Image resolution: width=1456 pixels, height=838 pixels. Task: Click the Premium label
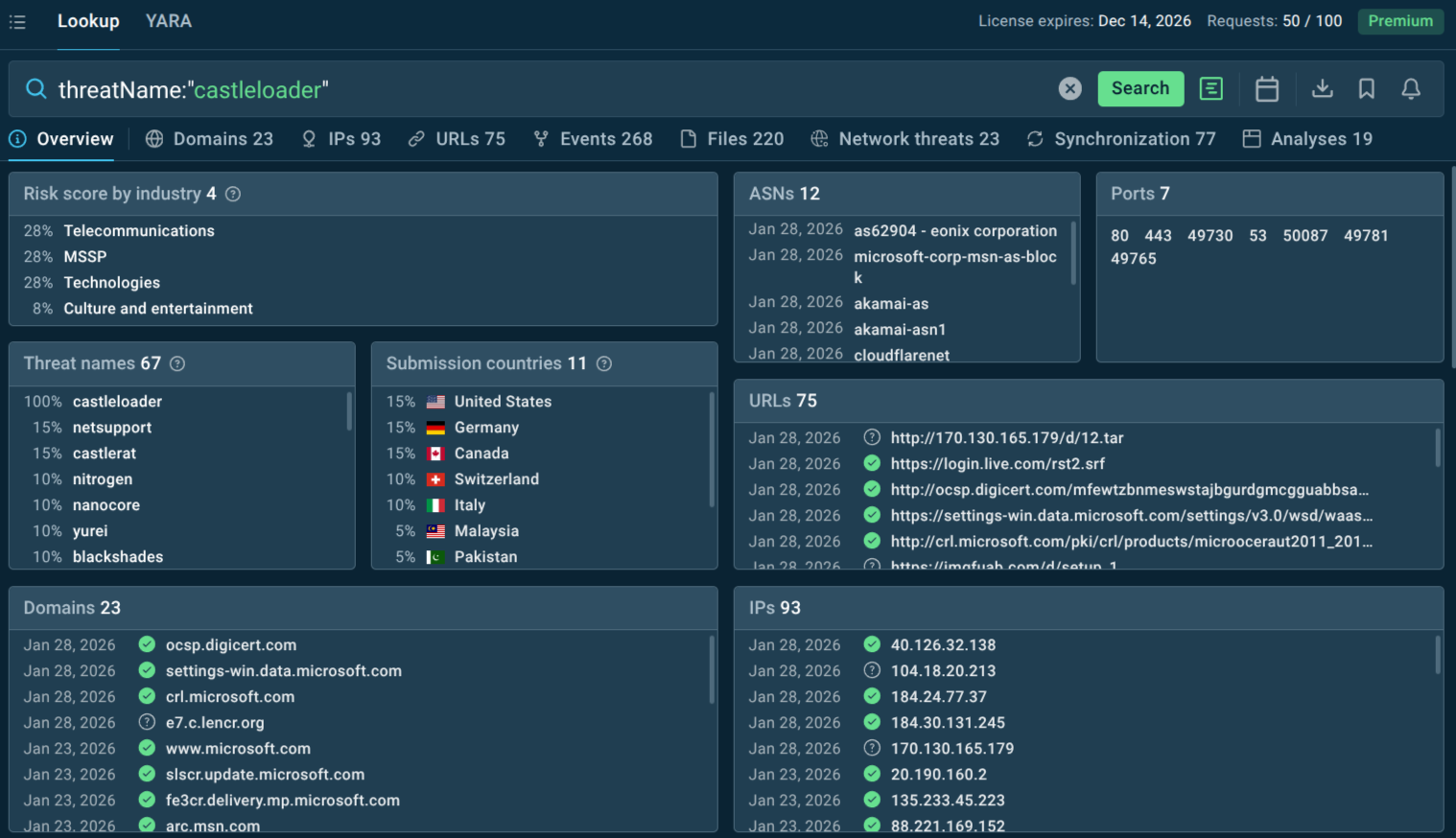pyautogui.click(x=1400, y=21)
